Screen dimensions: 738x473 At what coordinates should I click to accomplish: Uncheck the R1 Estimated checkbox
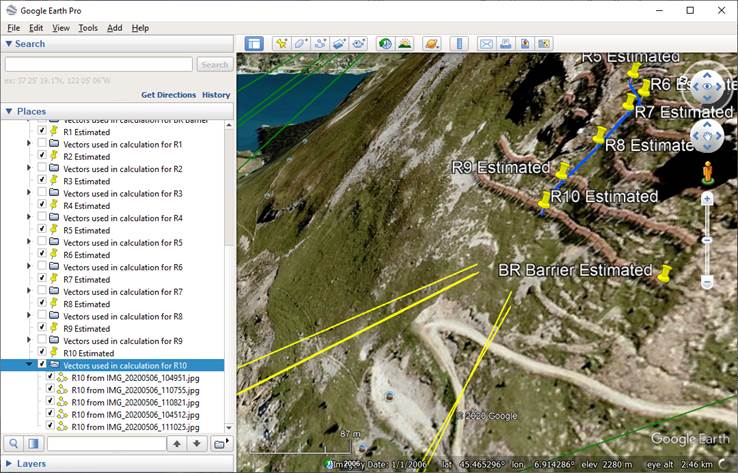[42, 130]
